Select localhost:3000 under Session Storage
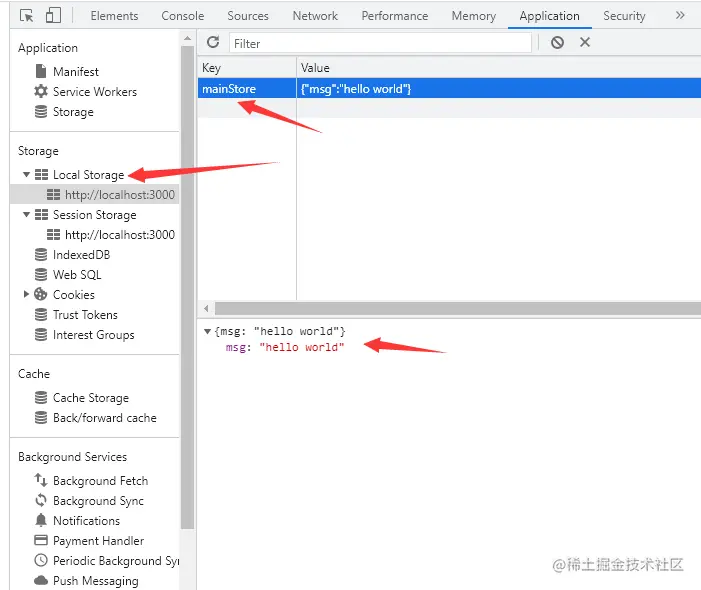This screenshot has width=701, height=590. 120,235
